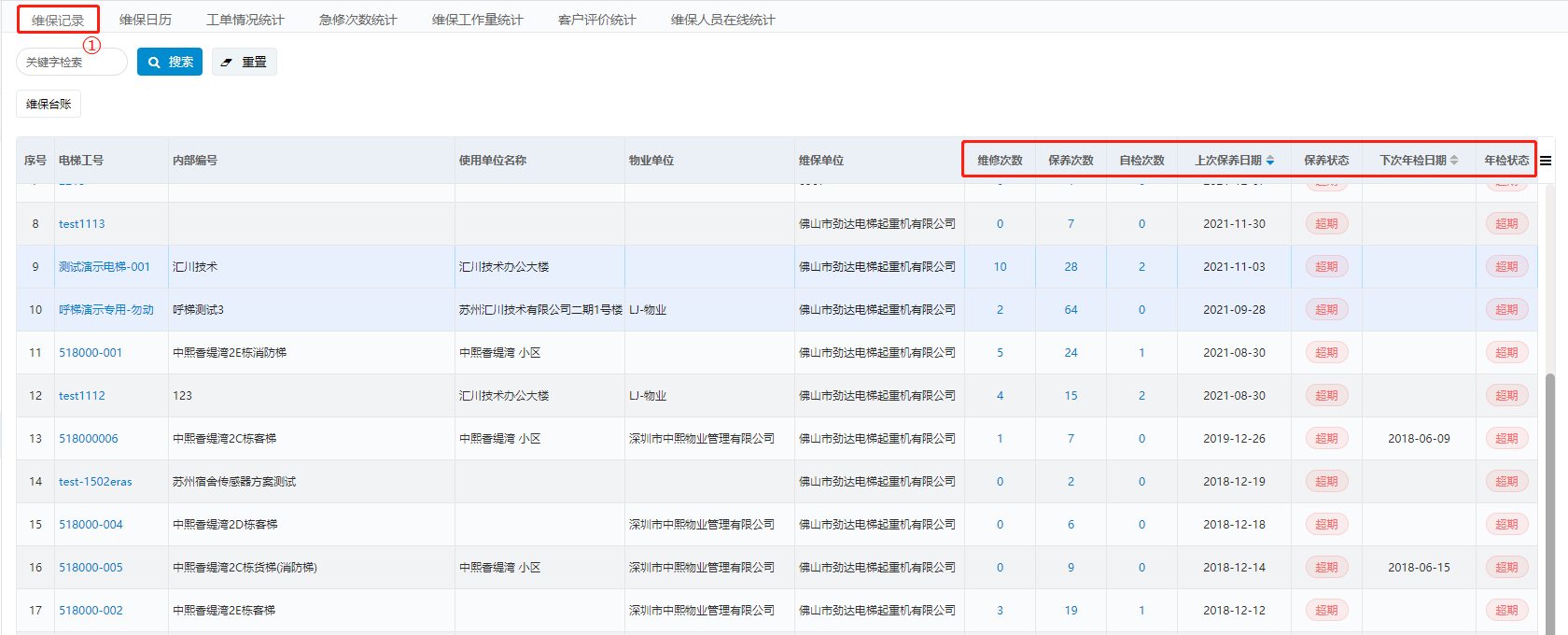The image size is (1568, 635).
Task: Open elevator link 测试演示电梯-001
Action: click(x=105, y=267)
